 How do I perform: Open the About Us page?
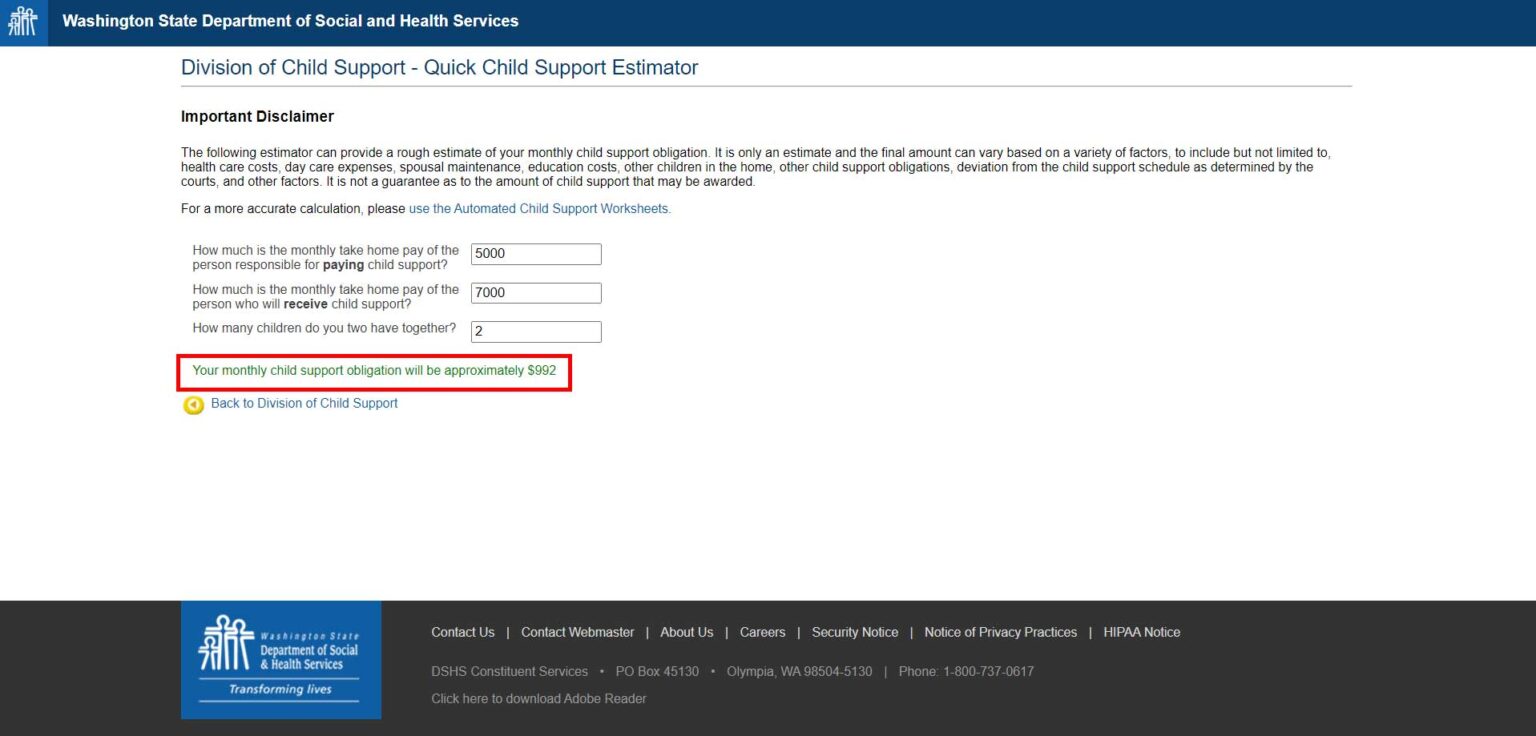click(686, 632)
